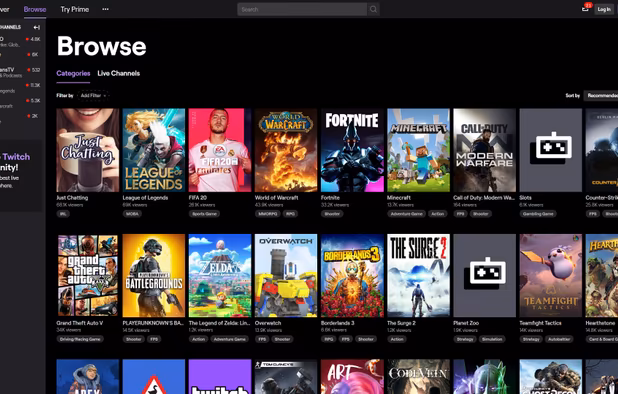
Task: Open the Overwatch cover thumbnail
Action: tap(286, 275)
